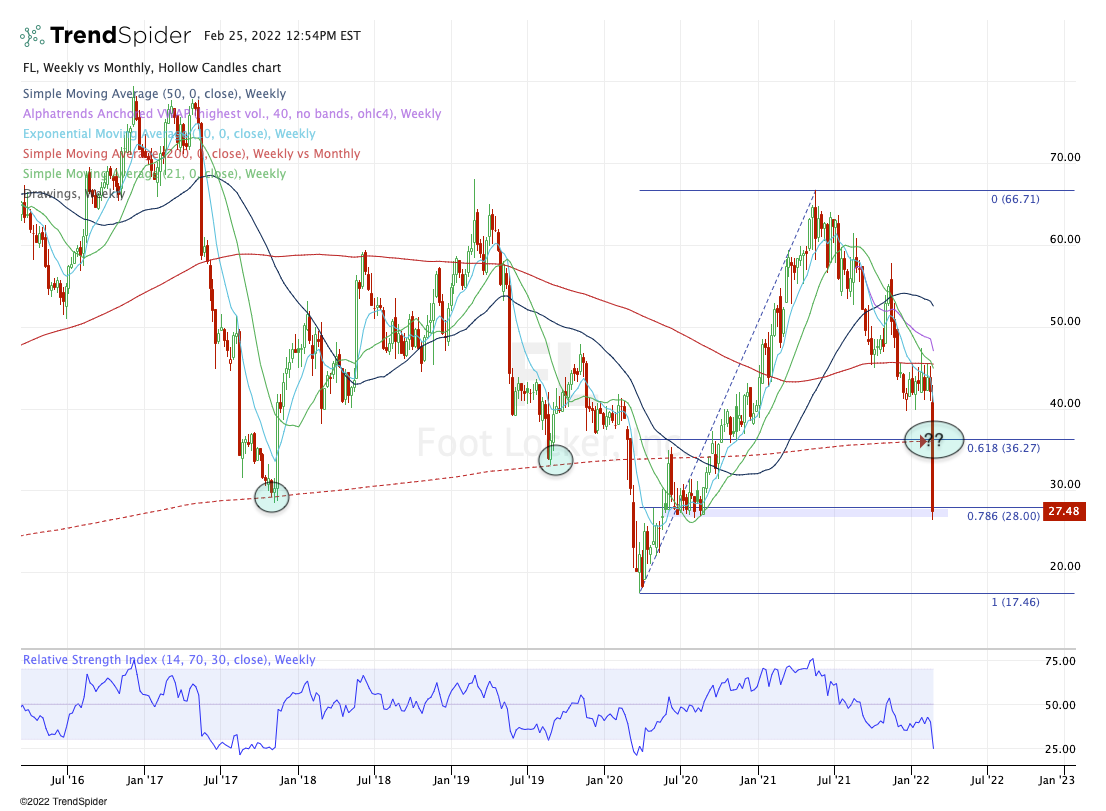Screen dimensions: 1106x811
Task: Click the red 27.48 current price tag
Action: pos(1064,511)
